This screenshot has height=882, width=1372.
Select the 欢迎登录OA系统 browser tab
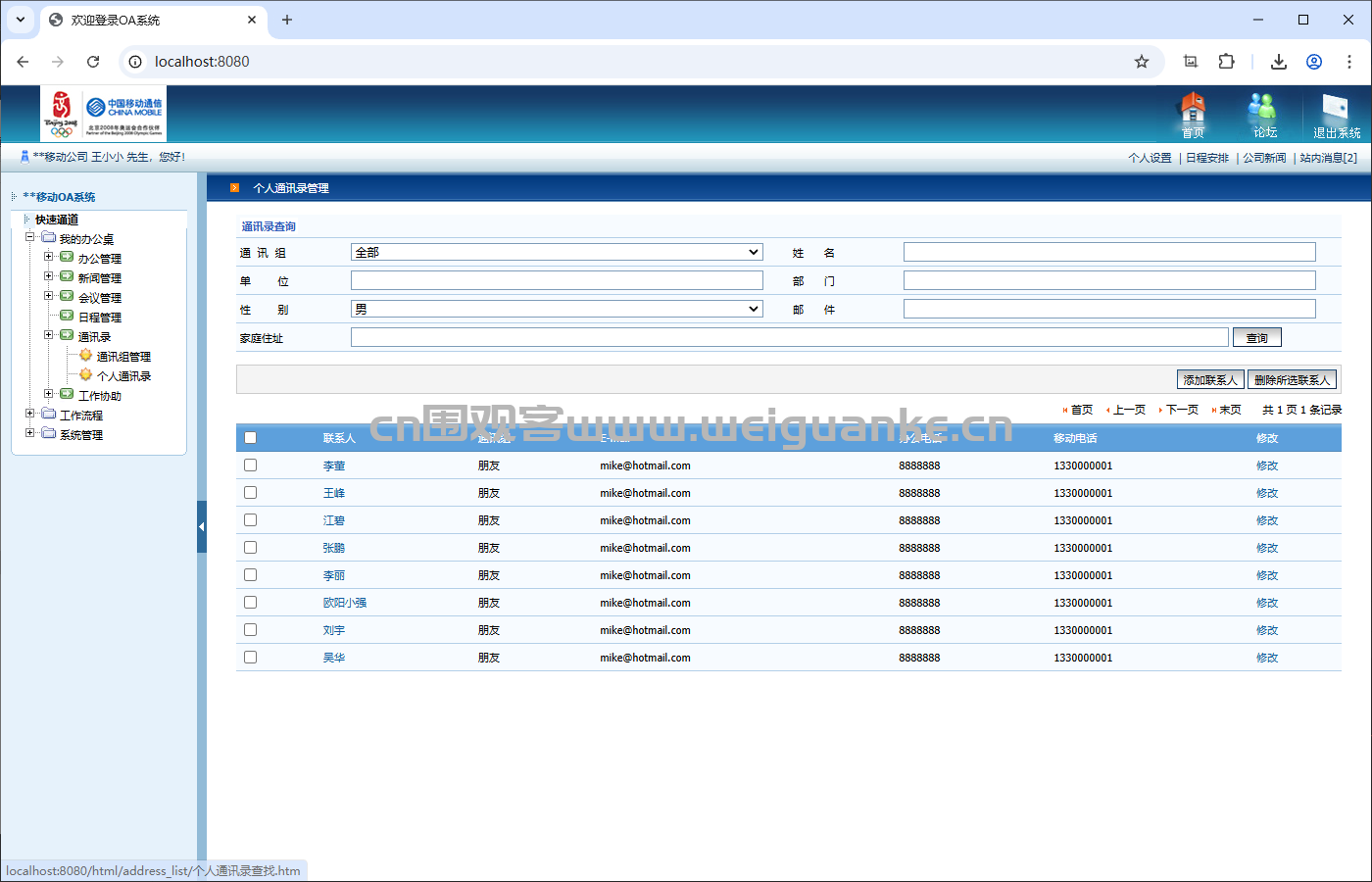[152, 20]
